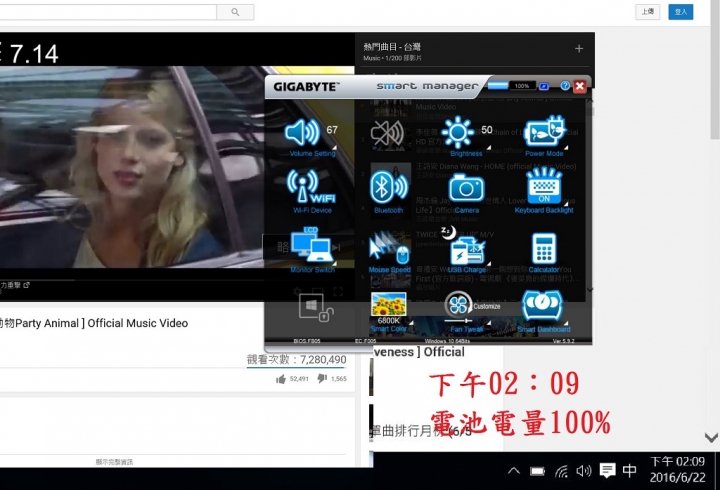Open the Power Mode icon
The image size is (720, 490).
pyautogui.click(x=545, y=132)
